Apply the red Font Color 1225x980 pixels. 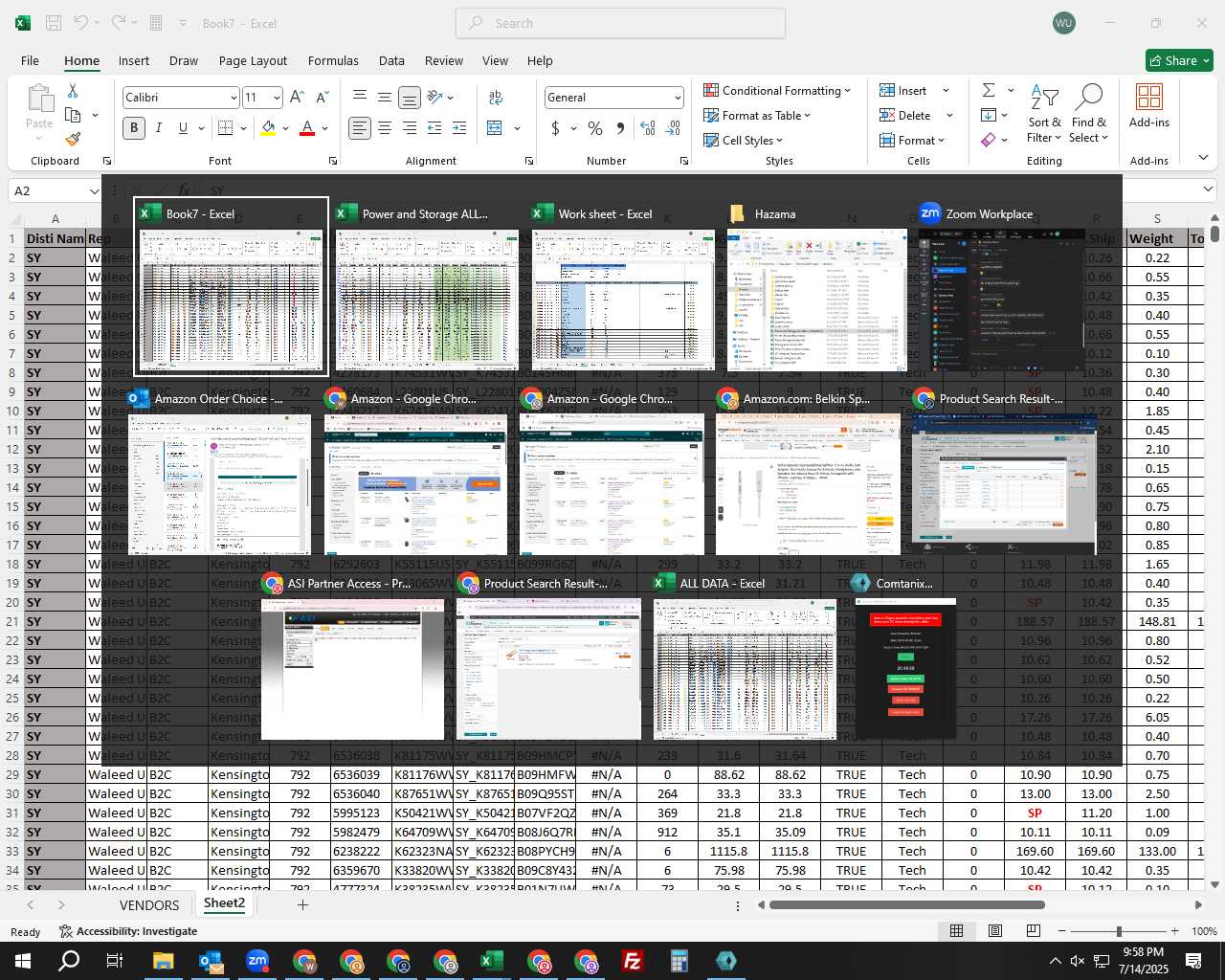click(307, 127)
